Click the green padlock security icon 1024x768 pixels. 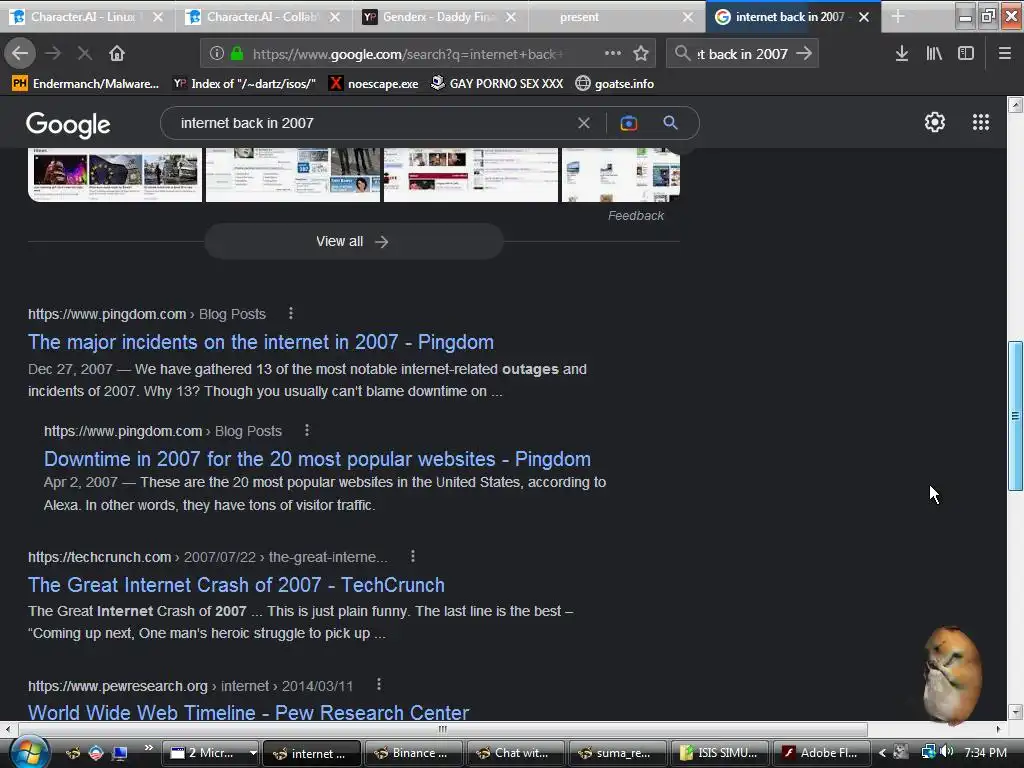[x=237, y=54]
